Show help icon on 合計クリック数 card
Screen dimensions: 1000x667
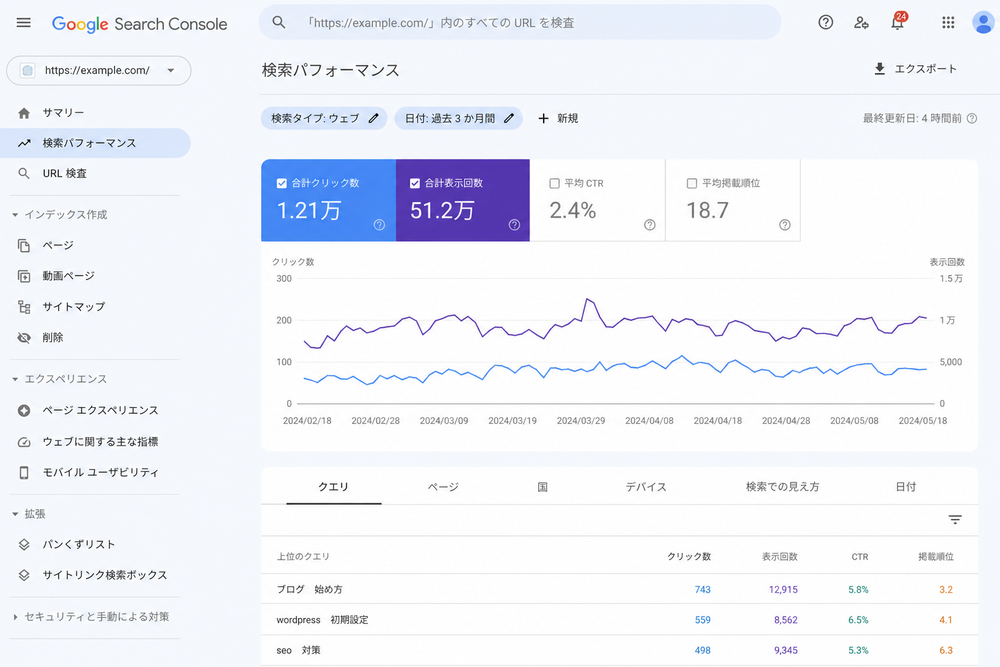[x=379, y=224]
